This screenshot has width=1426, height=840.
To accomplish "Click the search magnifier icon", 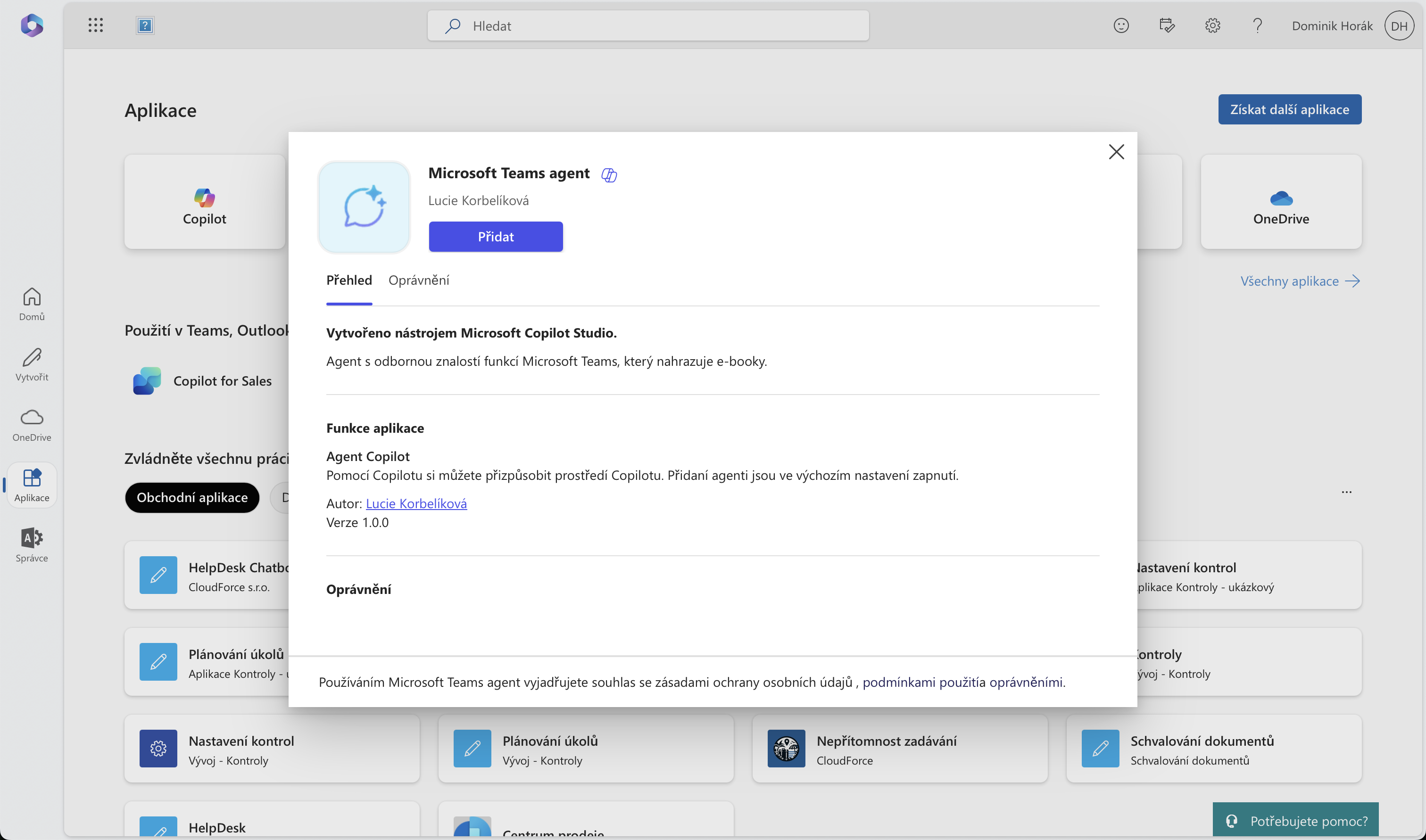I will click(x=452, y=26).
